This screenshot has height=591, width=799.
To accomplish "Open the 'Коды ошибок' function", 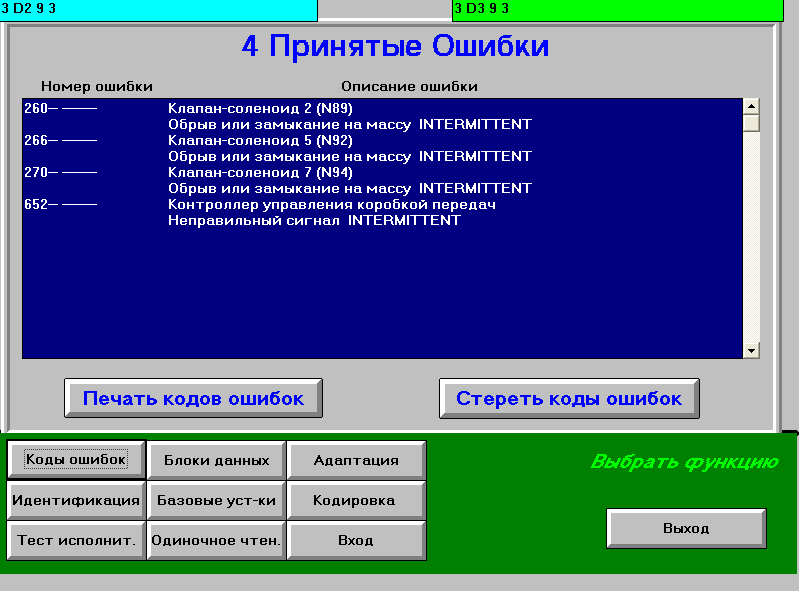I will click(76, 460).
